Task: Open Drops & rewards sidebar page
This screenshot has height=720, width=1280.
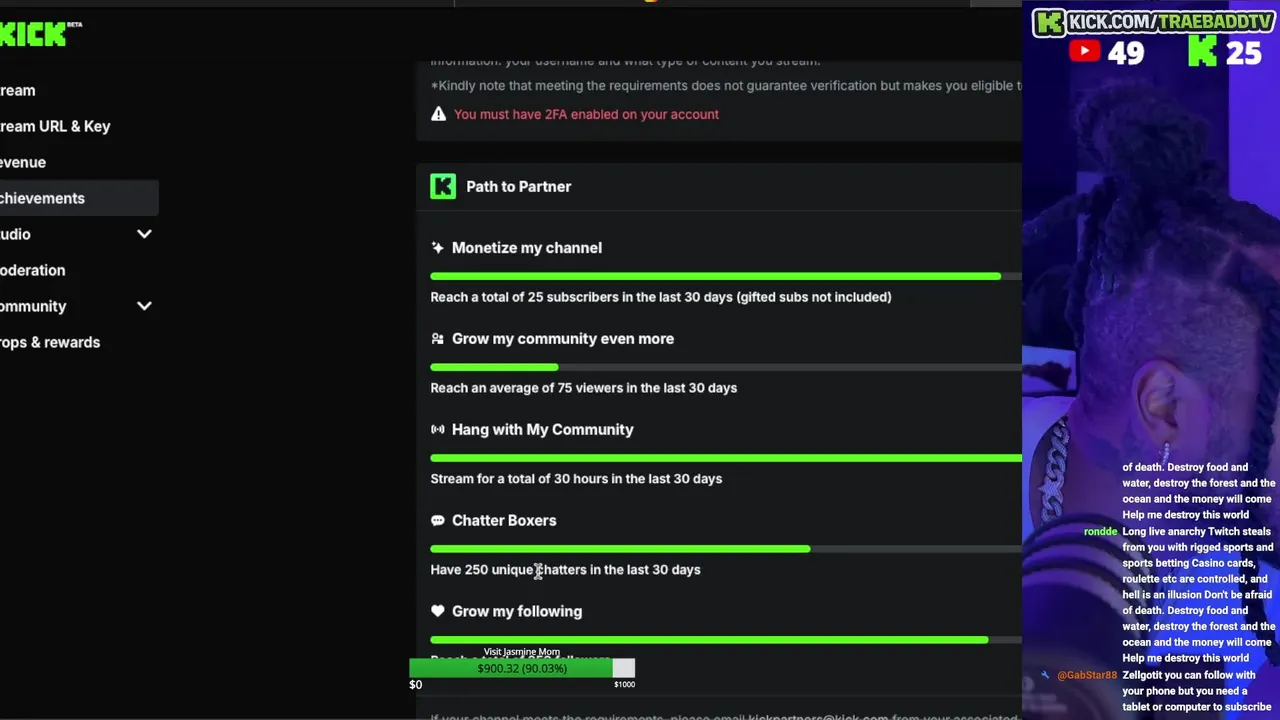Action: coord(50,342)
